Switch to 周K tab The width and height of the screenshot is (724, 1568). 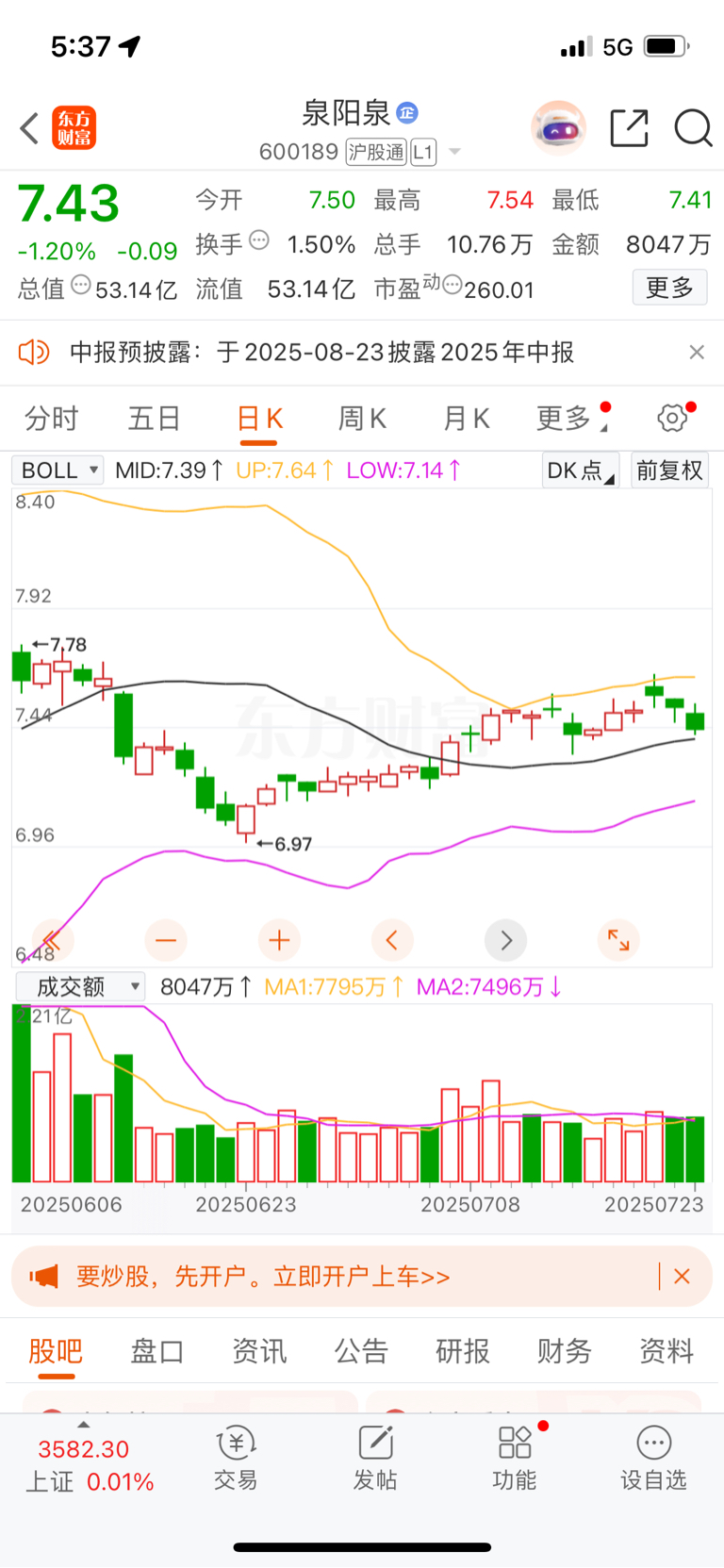[362, 418]
